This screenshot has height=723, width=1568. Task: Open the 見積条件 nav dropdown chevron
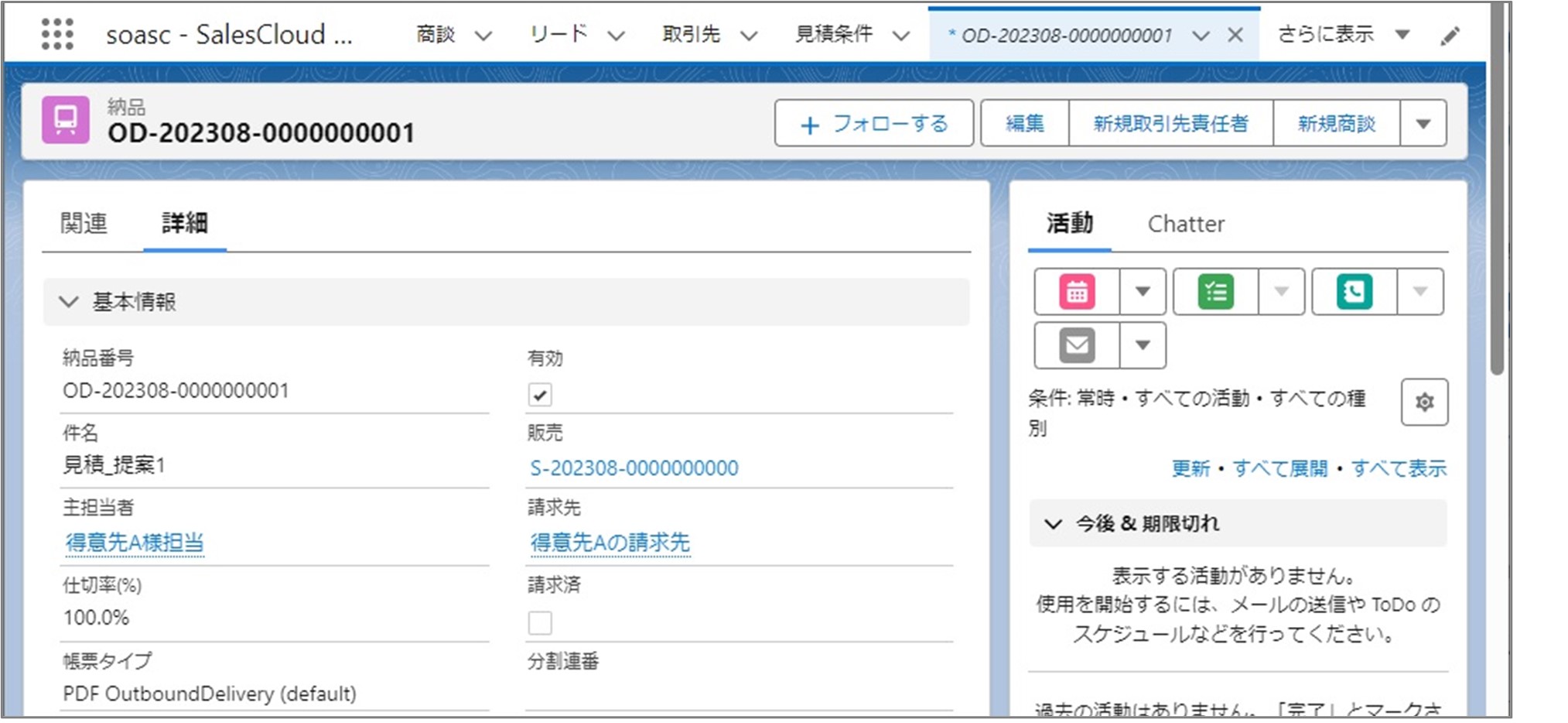[x=901, y=36]
